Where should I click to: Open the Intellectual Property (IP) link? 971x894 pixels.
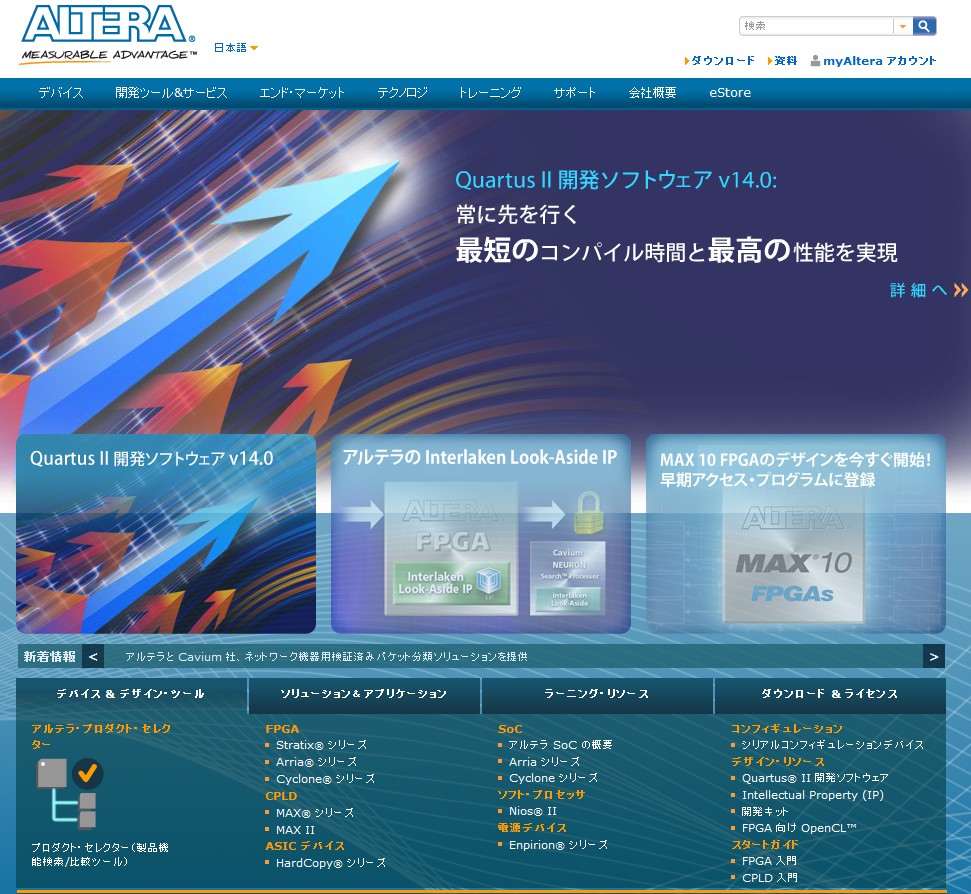tap(812, 794)
